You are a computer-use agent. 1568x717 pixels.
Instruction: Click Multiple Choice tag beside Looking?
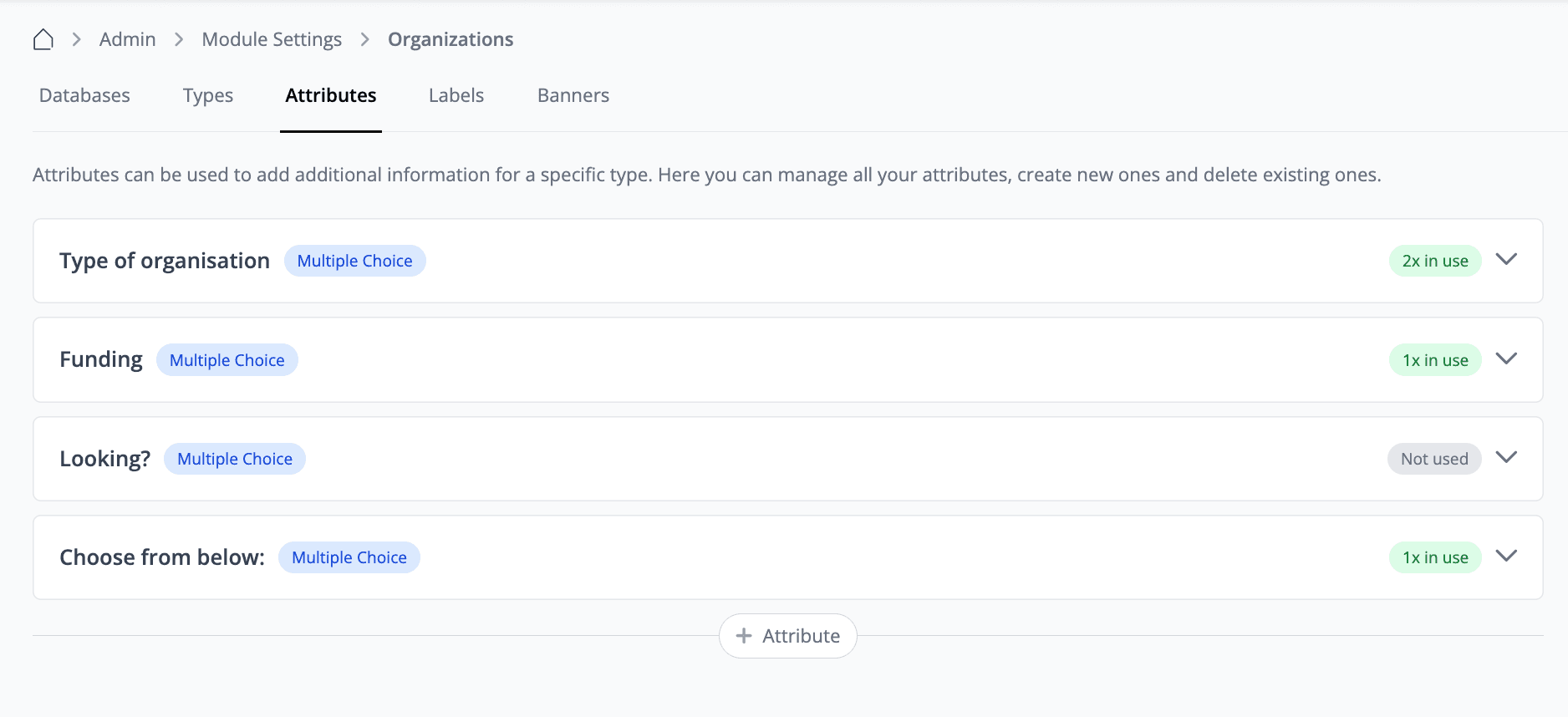[x=234, y=459]
